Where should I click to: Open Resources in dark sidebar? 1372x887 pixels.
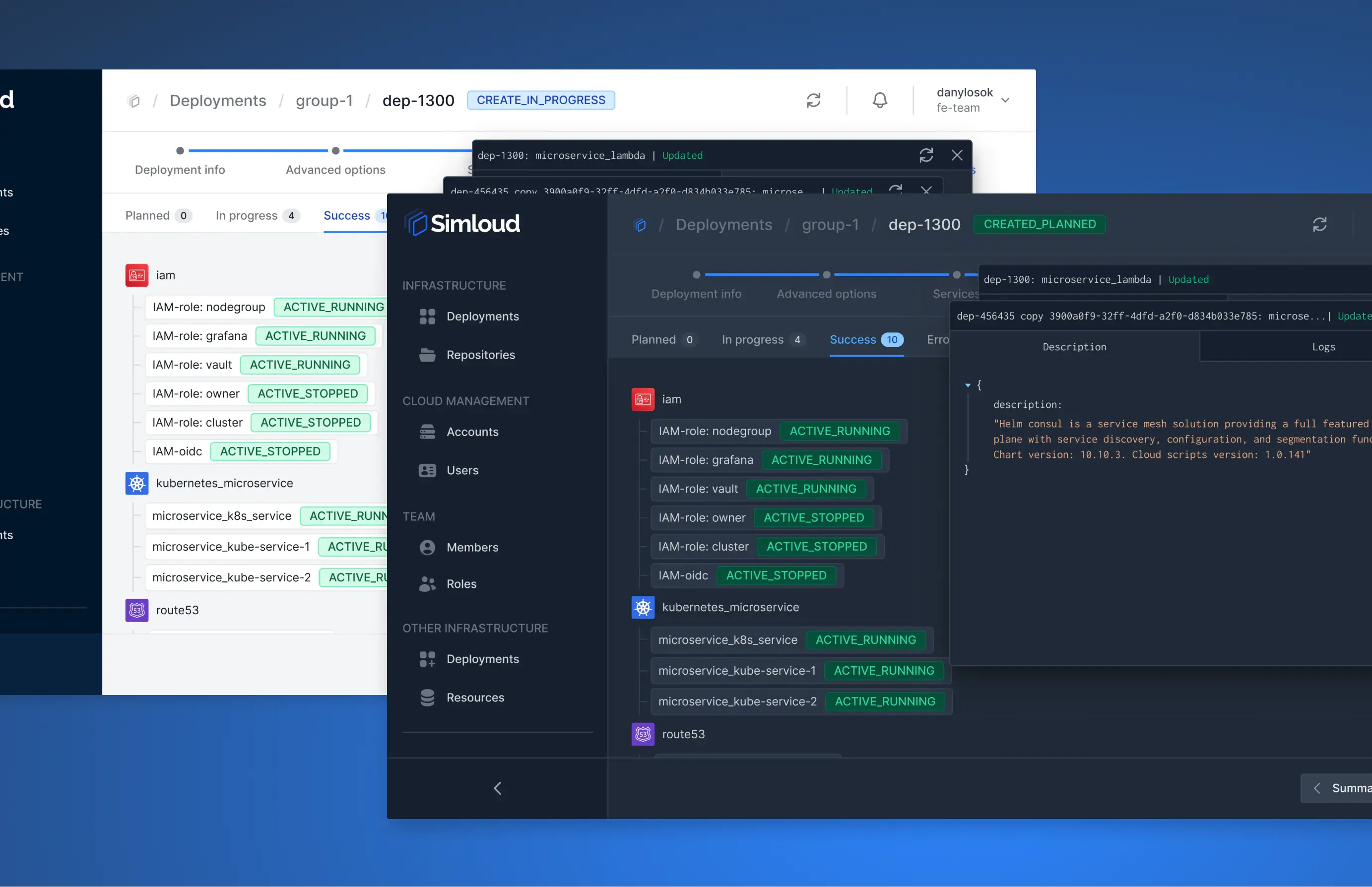pyautogui.click(x=461, y=697)
